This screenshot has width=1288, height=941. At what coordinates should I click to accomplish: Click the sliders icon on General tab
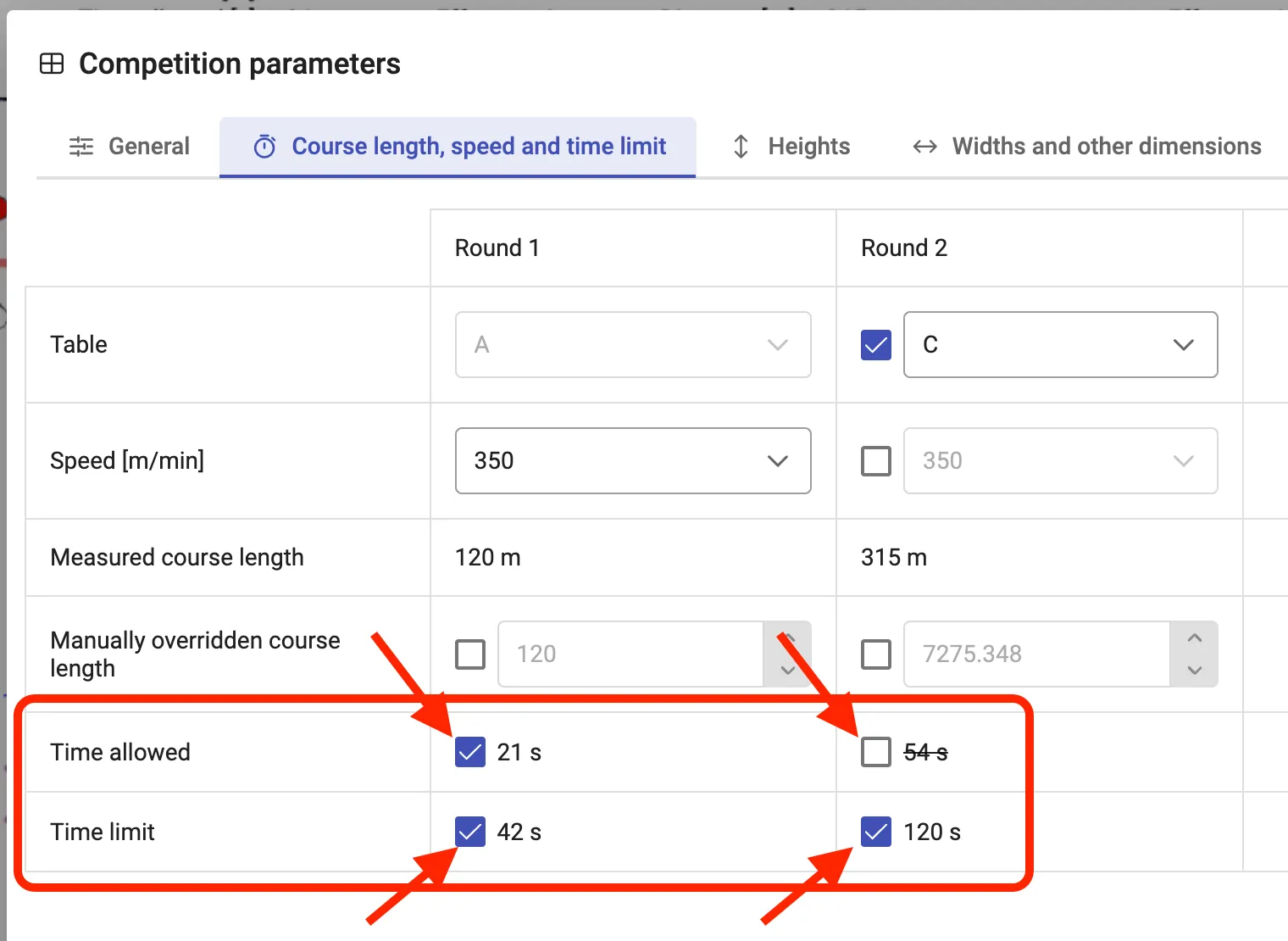click(81, 147)
